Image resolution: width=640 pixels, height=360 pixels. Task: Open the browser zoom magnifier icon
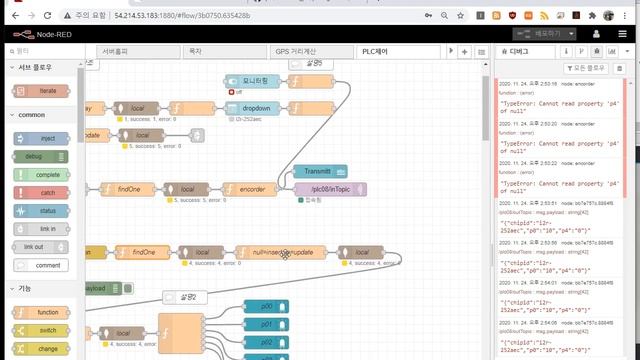[444, 16]
